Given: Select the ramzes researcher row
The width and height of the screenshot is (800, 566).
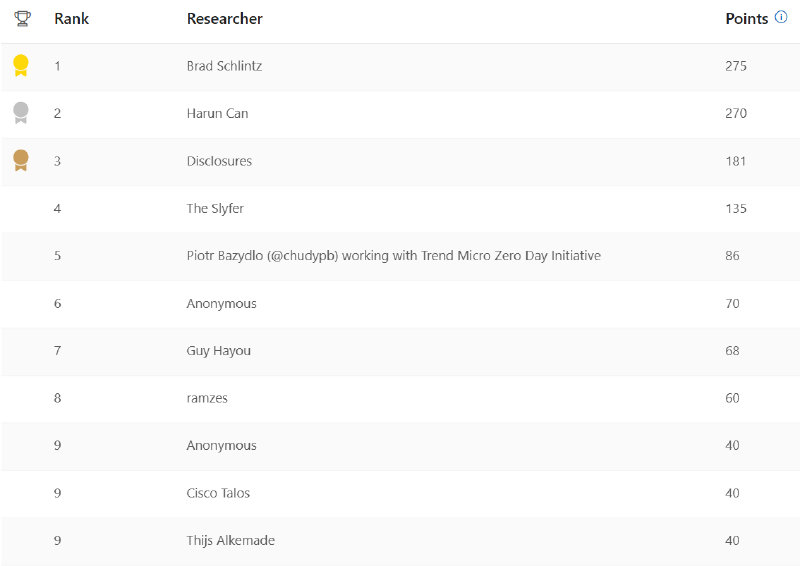Looking at the screenshot, I should (207, 398).
